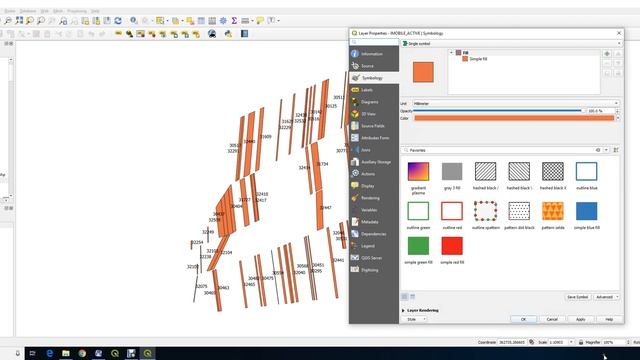This screenshot has height=360, width=640.
Task: Open the Scale dropdown in status bar
Action: (x=571, y=342)
